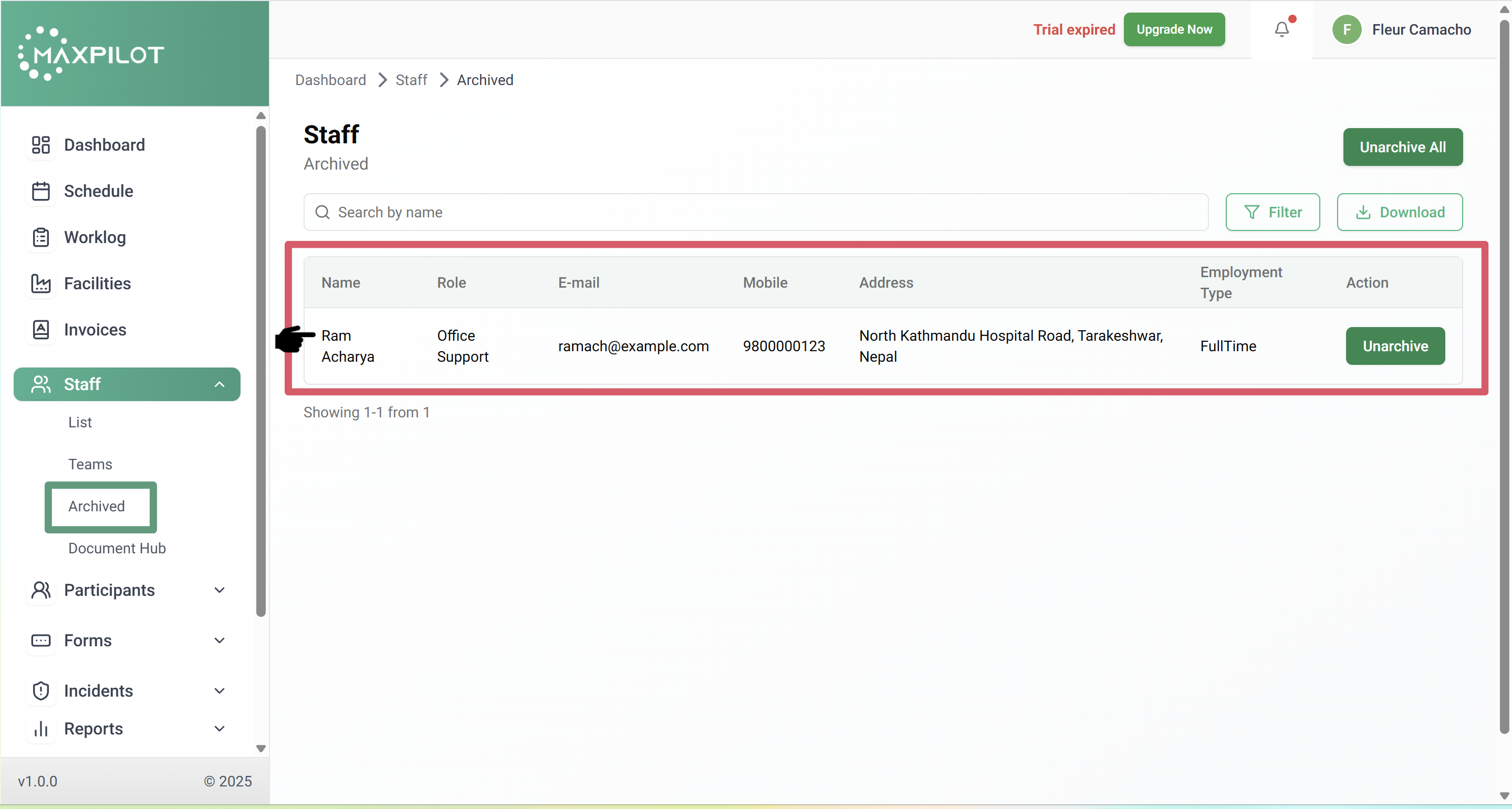Expand the Incidents menu
The image size is (1512, 809).
[219, 691]
